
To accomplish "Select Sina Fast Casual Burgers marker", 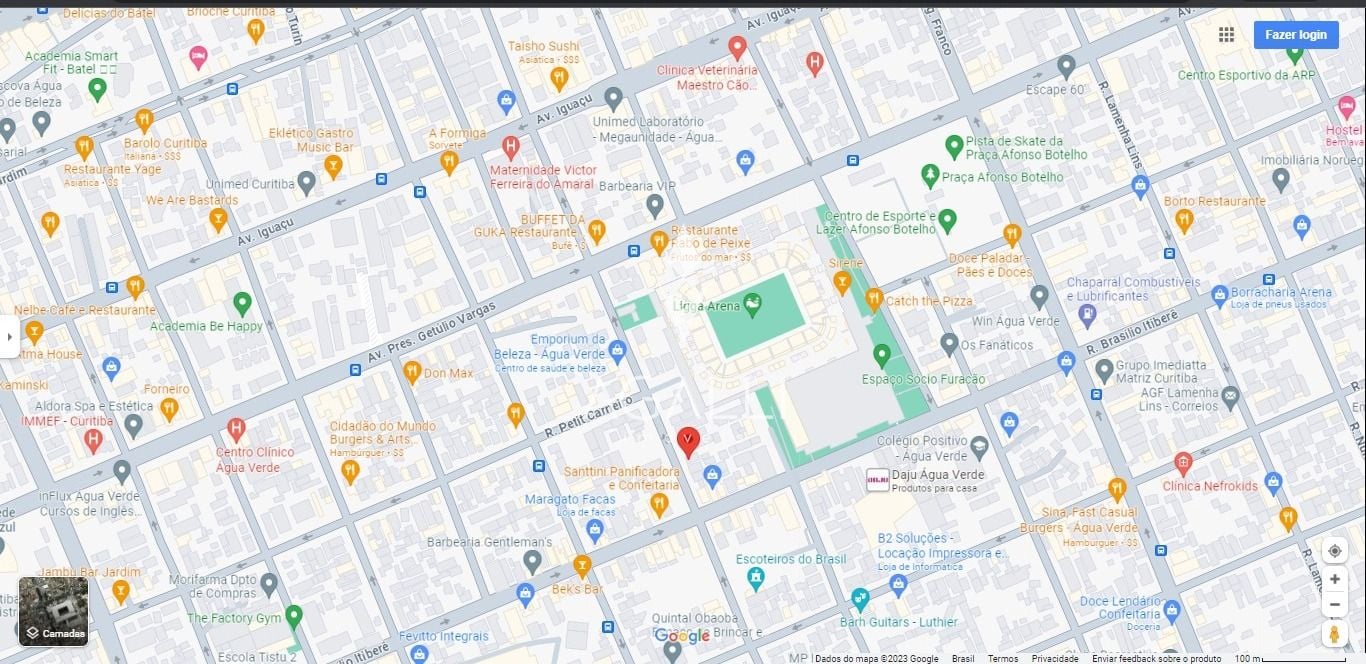I will coord(1117,490).
